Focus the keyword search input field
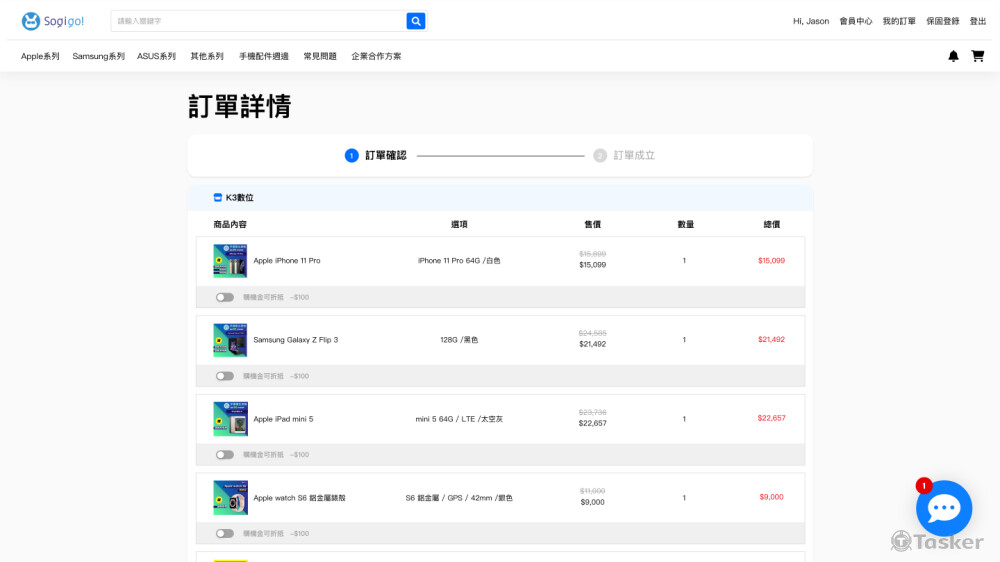The image size is (1000, 562). pyautogui.click(x=258, y=21)
